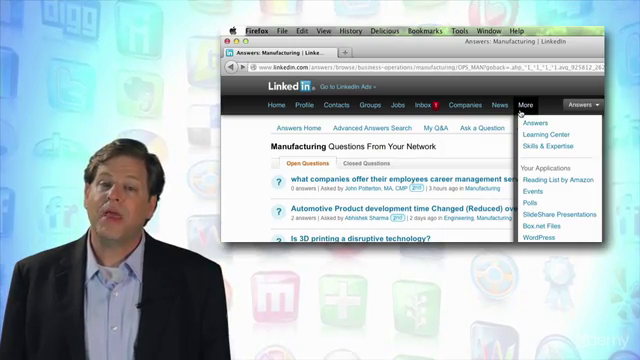This screenshot has width=640, height=360.
Task: Open My Q&A link
Action: point(436,128)
